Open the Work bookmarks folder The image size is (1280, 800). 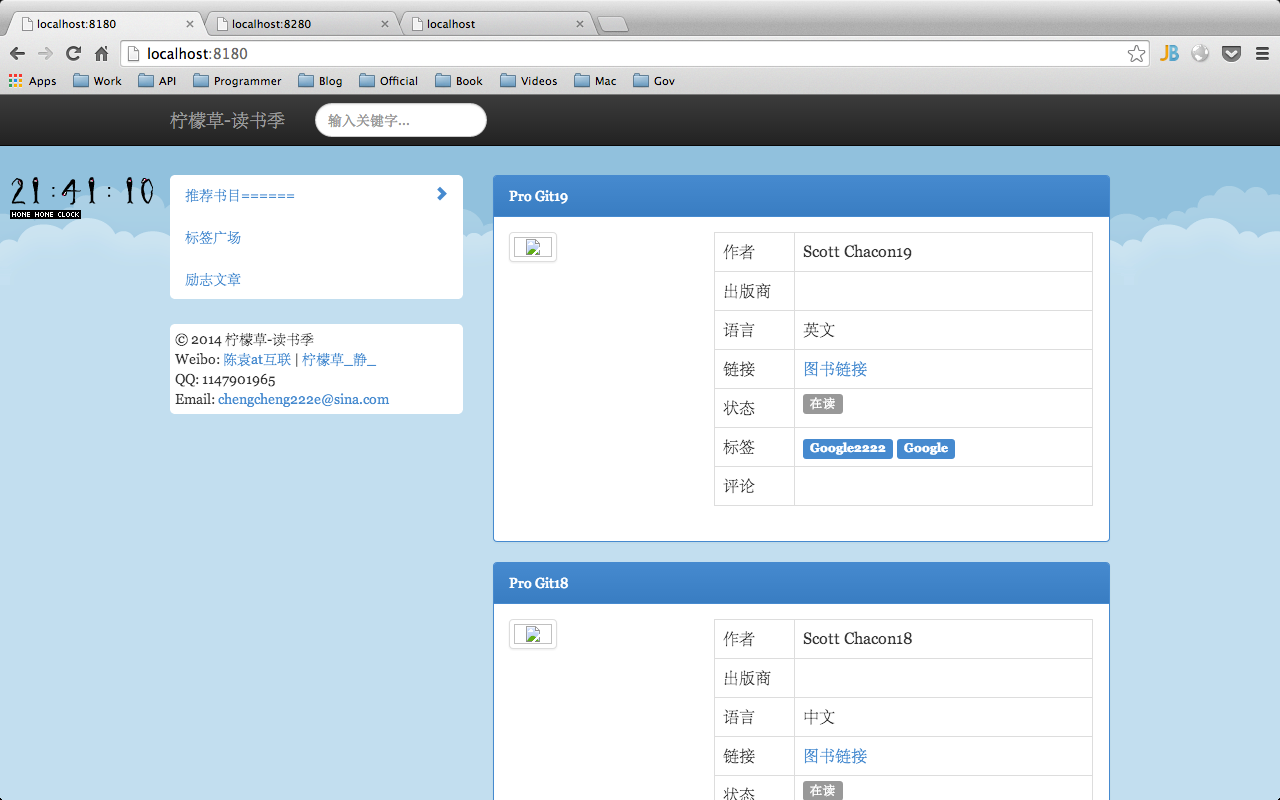point(97,81)
